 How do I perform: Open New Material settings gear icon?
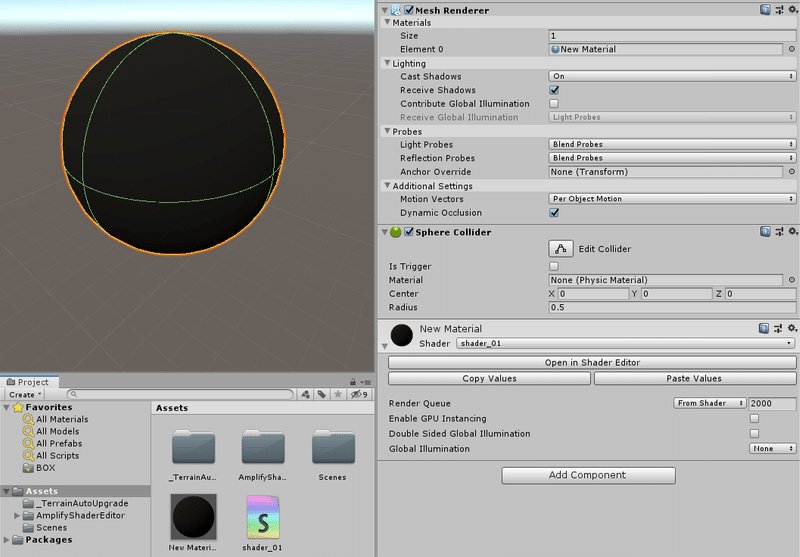792,328
